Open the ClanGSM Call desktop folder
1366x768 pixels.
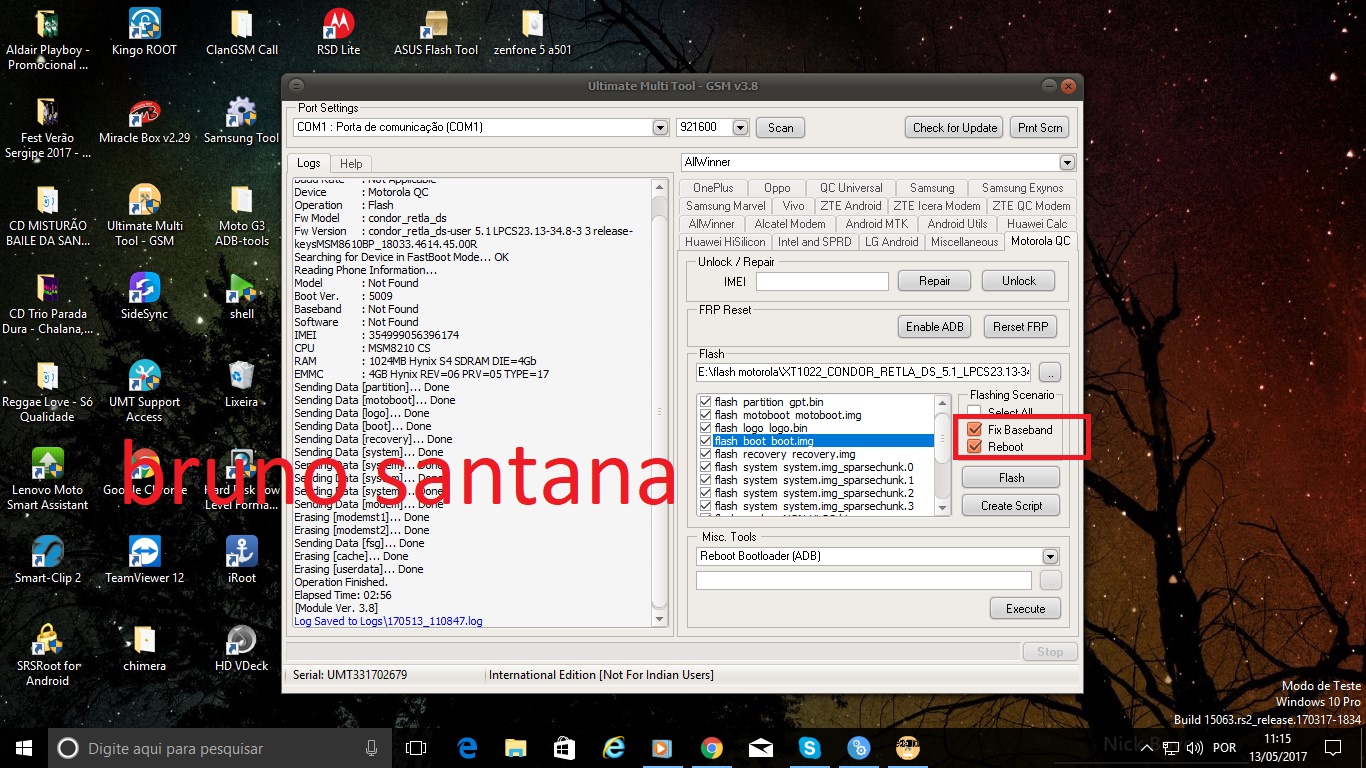[x=241, y=33]
